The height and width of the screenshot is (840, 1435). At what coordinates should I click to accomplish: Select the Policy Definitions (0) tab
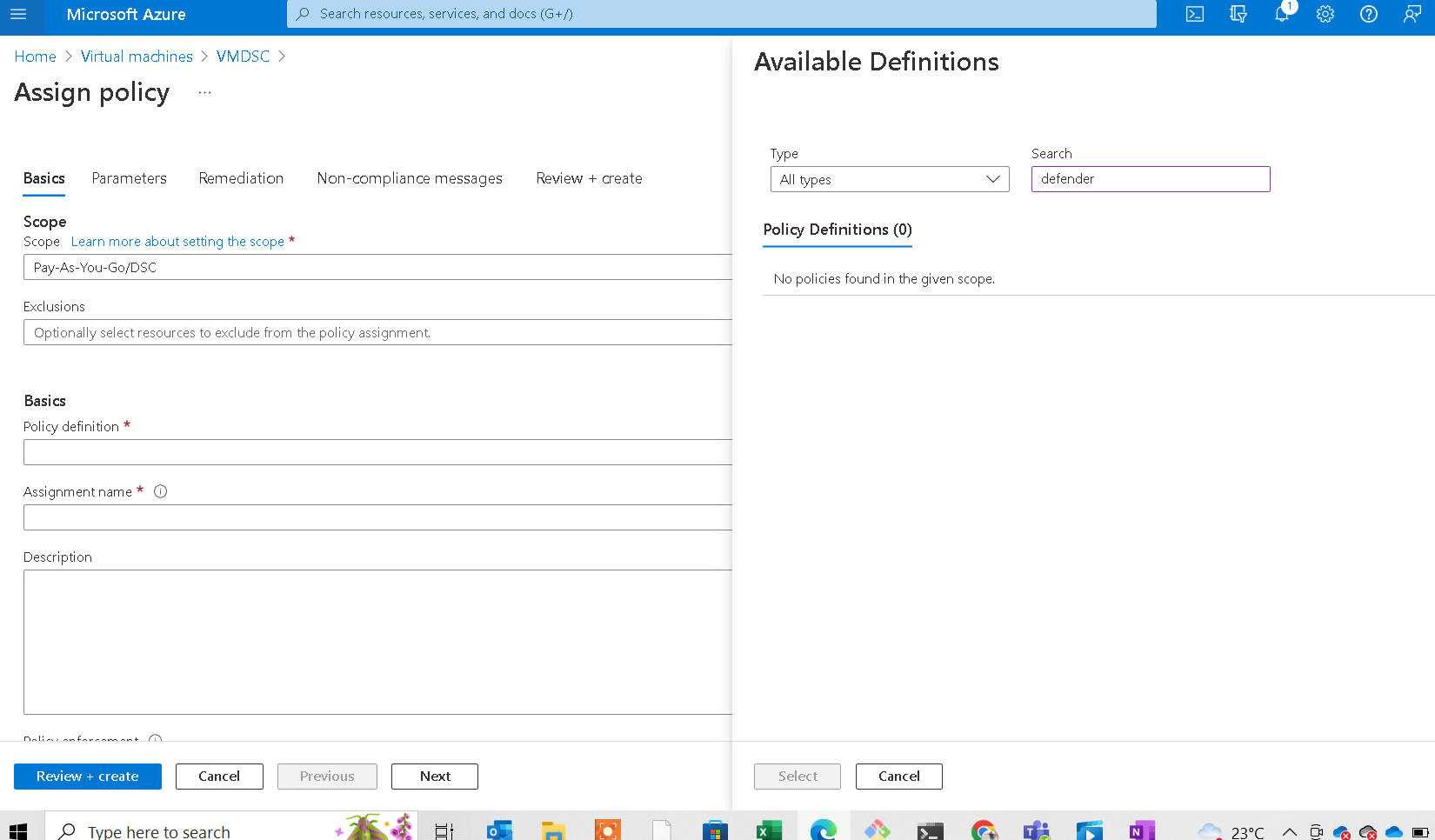(x=838, y=230)
